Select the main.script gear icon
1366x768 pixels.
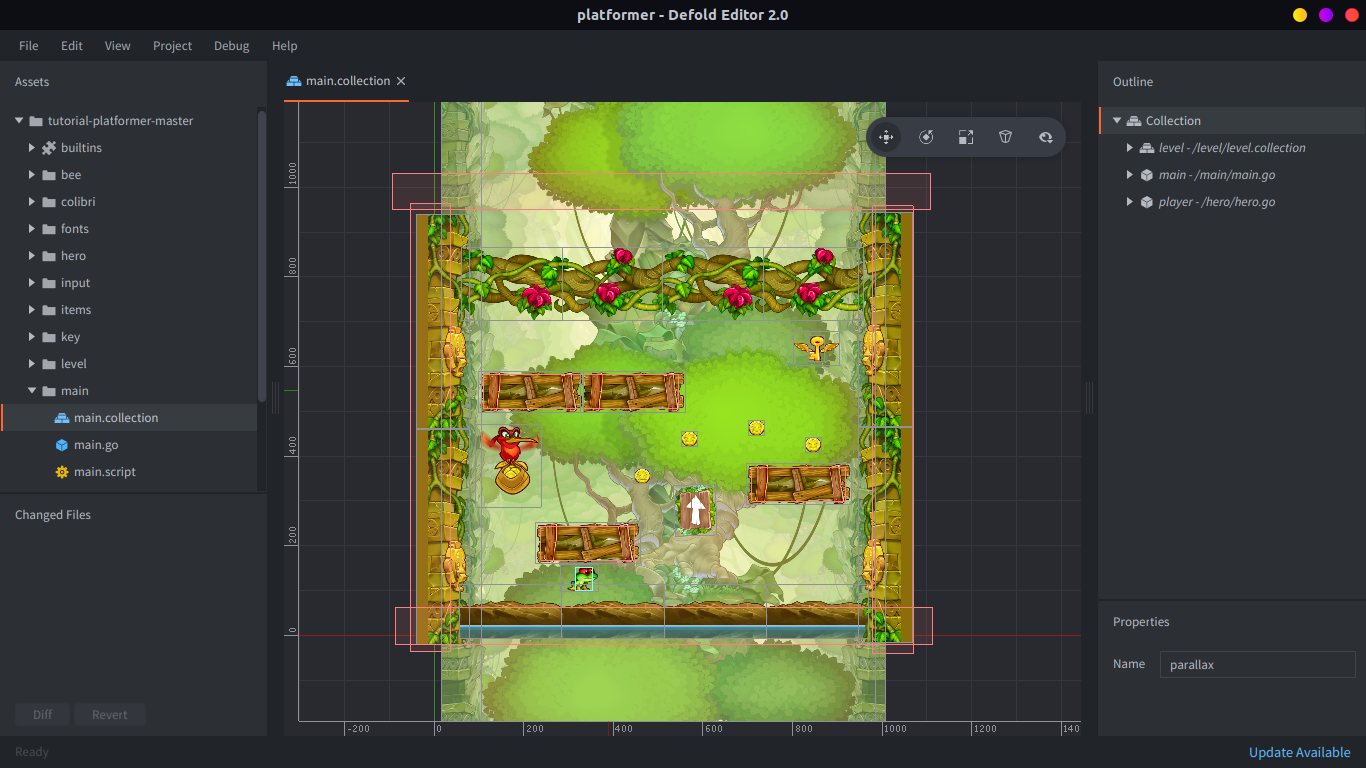[x=62, y=471]
